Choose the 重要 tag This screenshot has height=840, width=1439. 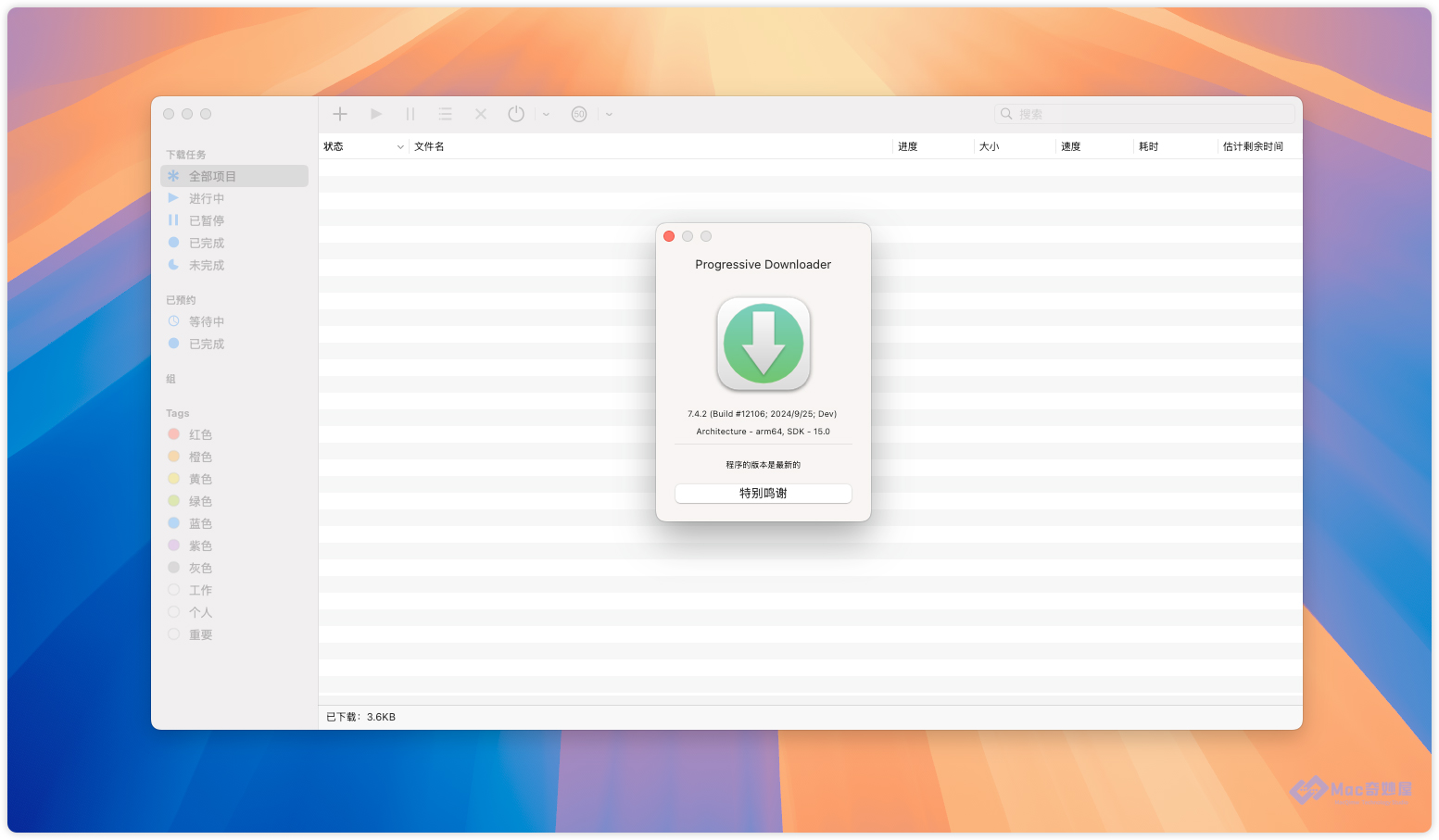coord(234,634)
